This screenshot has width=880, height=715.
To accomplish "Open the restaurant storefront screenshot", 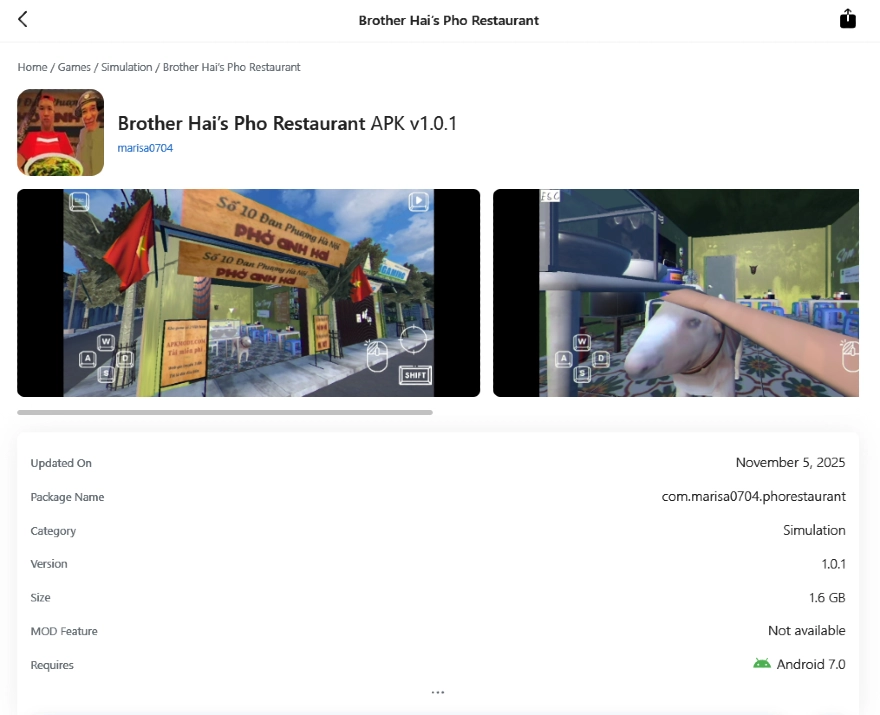I will click(248, 293).
